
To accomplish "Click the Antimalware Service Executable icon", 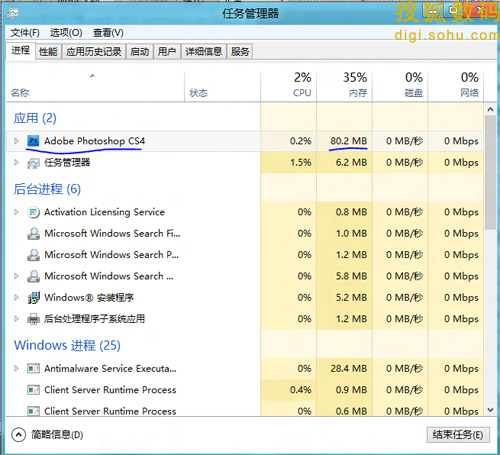I will tap(33, 368).
